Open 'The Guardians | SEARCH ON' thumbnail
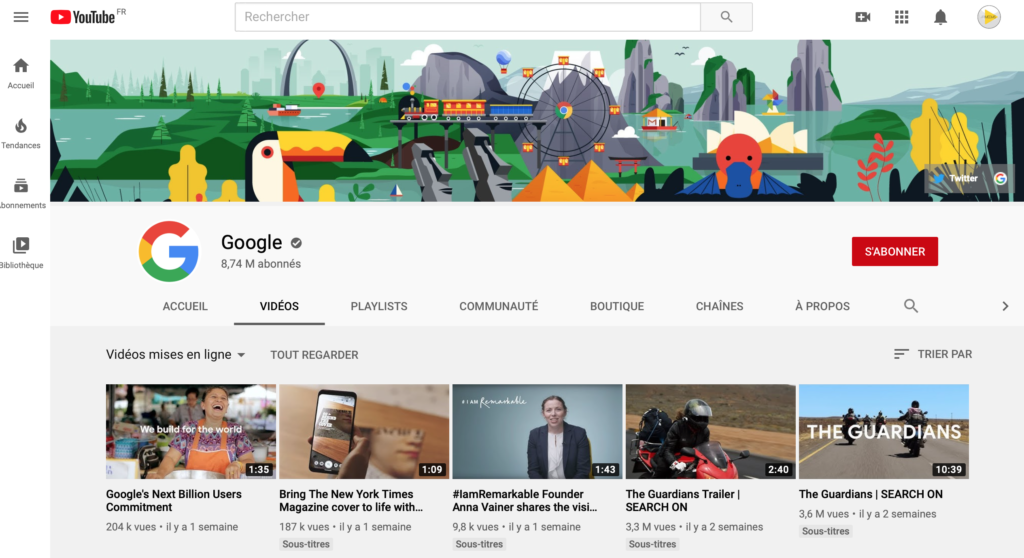Screen dimensions: 1024x558 click(x=883, y=431)
